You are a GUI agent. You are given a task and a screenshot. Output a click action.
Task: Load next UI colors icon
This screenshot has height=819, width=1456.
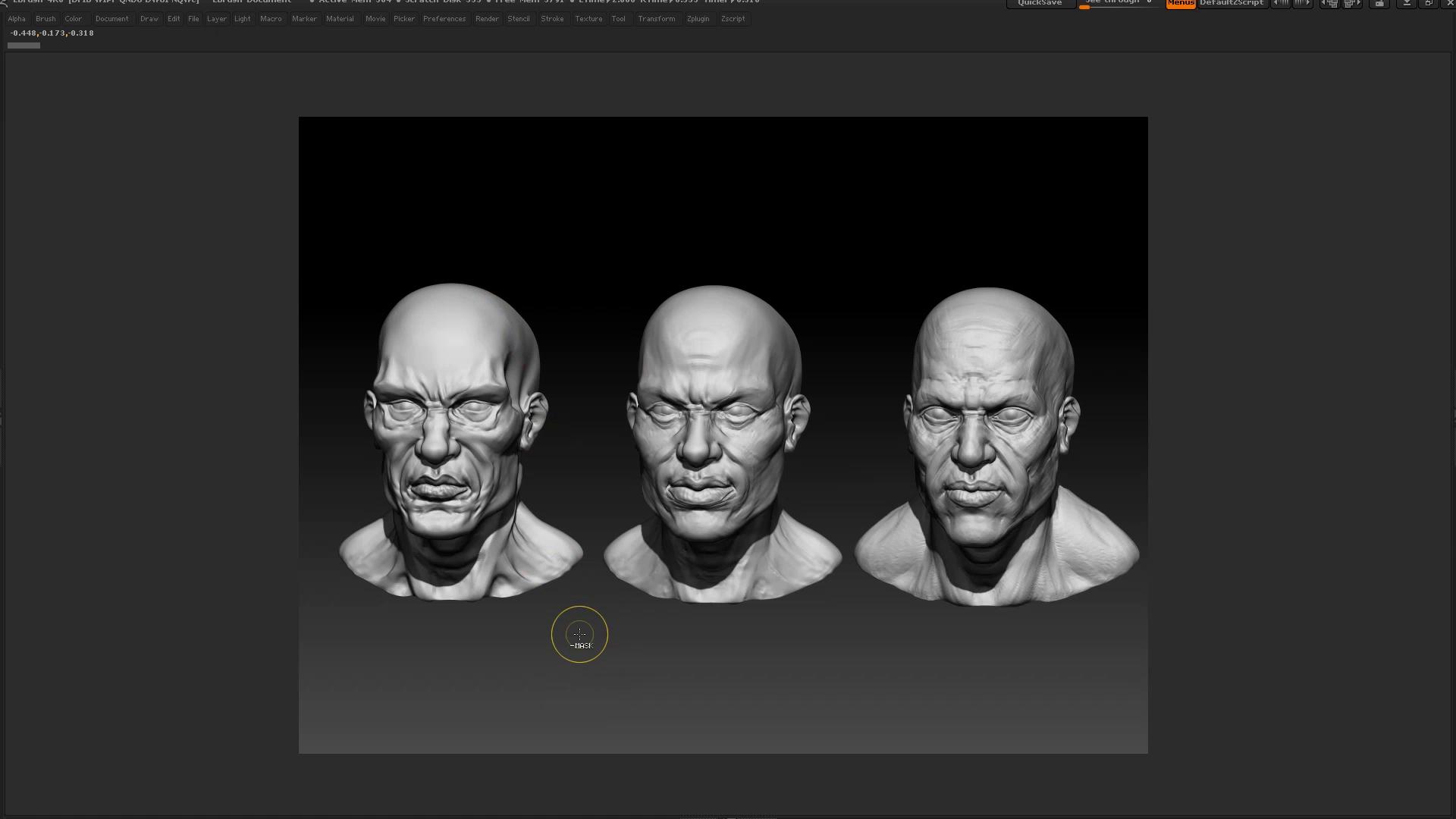tap(1302, 3)
